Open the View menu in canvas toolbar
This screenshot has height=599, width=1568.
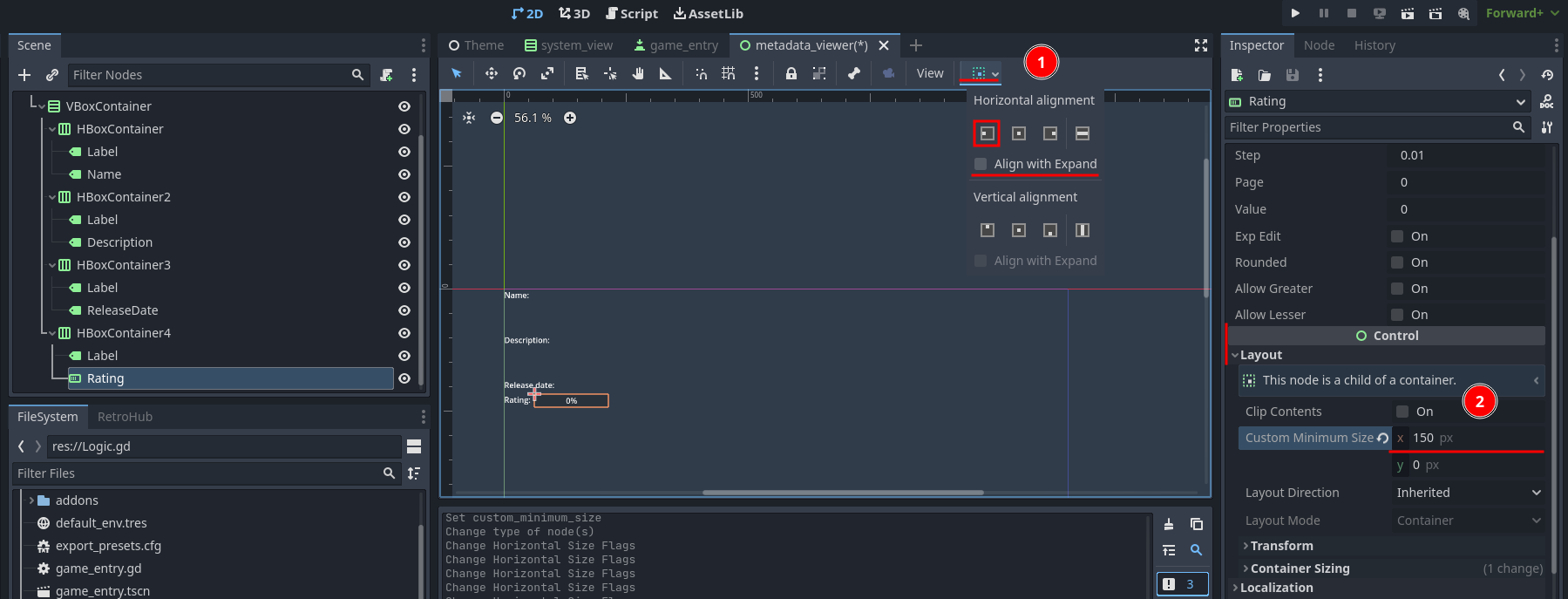pos(930,73)
